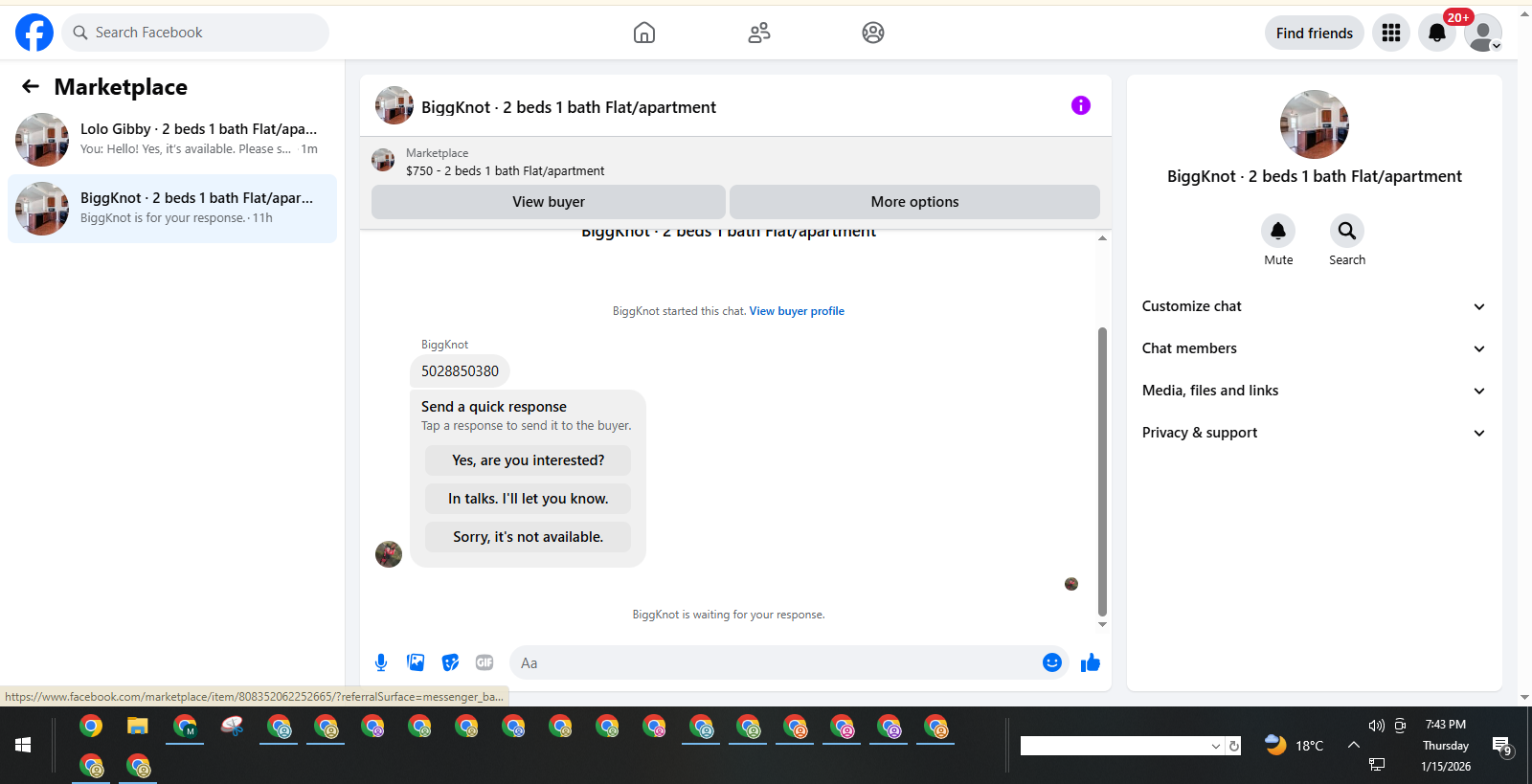The height and width of the screenshot is (784, 1532).
Task: Click the chat header listing thumbnail
Action: [x=394, y=105]
